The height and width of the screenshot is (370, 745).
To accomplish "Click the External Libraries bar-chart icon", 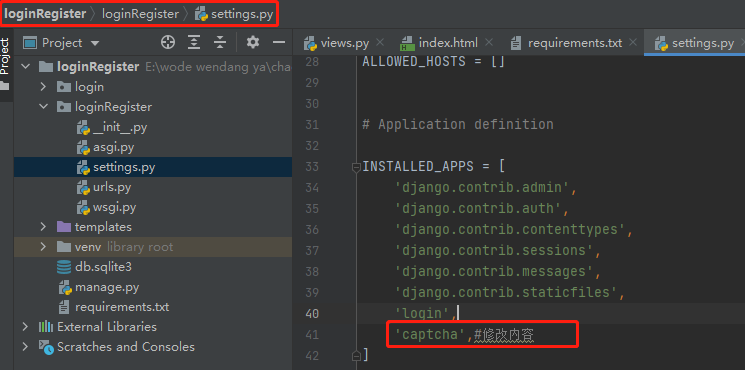I will coord(46,327).
